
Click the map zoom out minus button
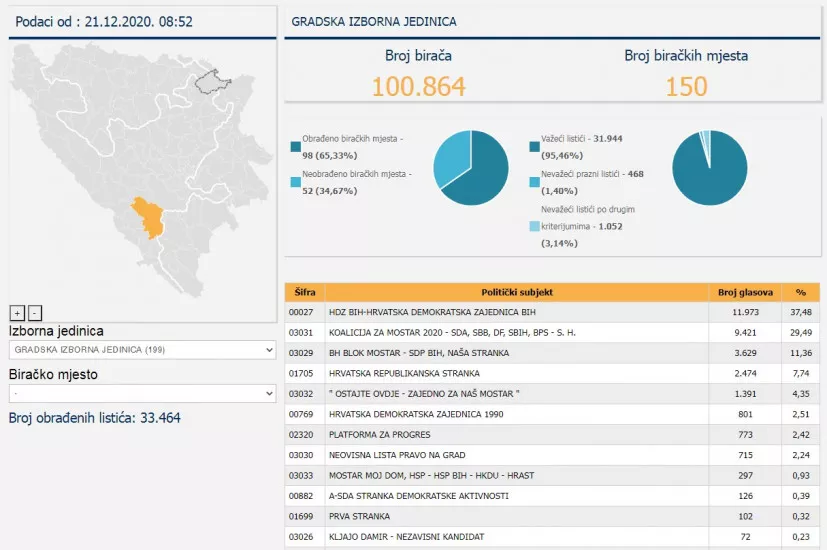pyautogui.click(x=35, y=312)
